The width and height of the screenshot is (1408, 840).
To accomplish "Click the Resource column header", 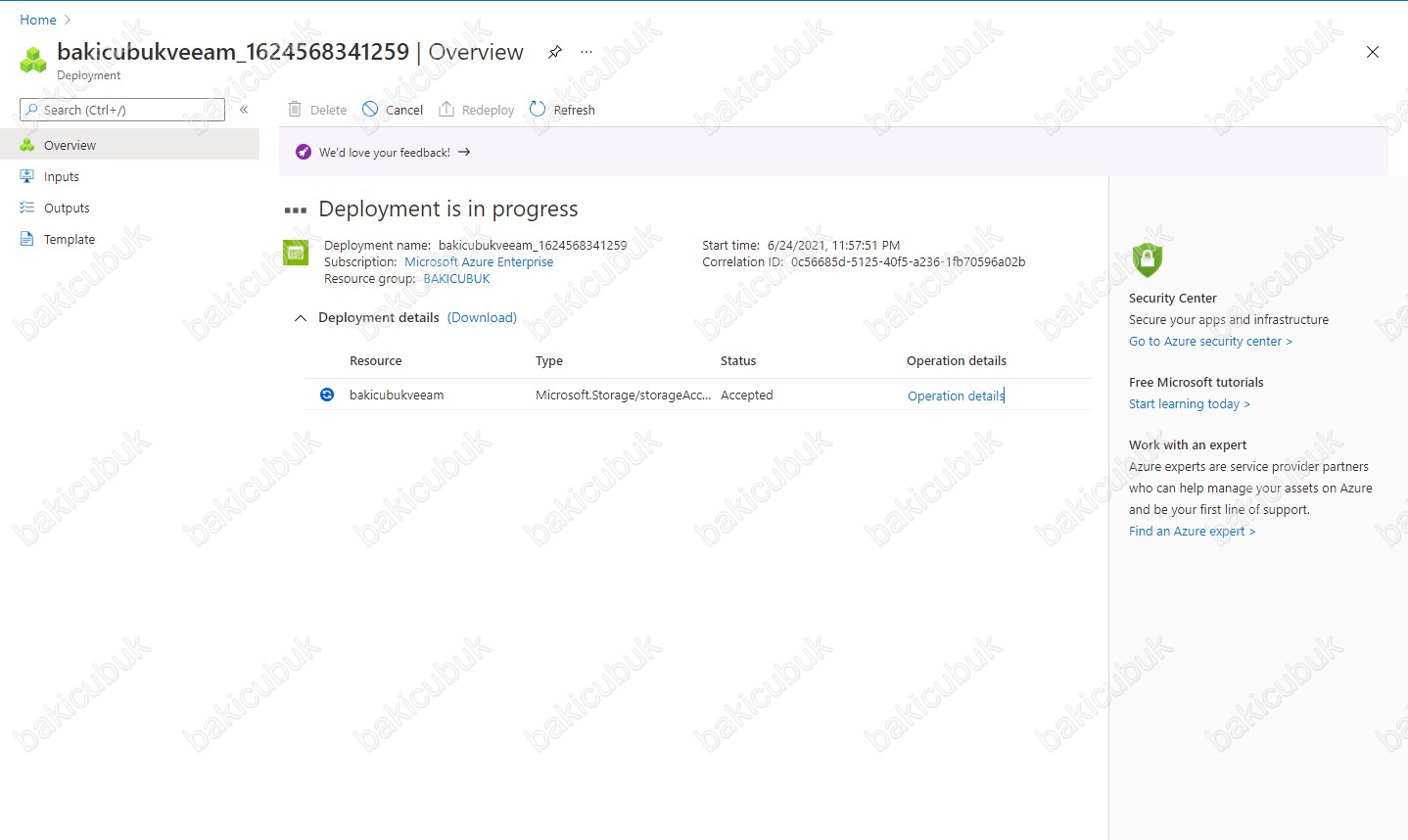I will click(376, 361).
